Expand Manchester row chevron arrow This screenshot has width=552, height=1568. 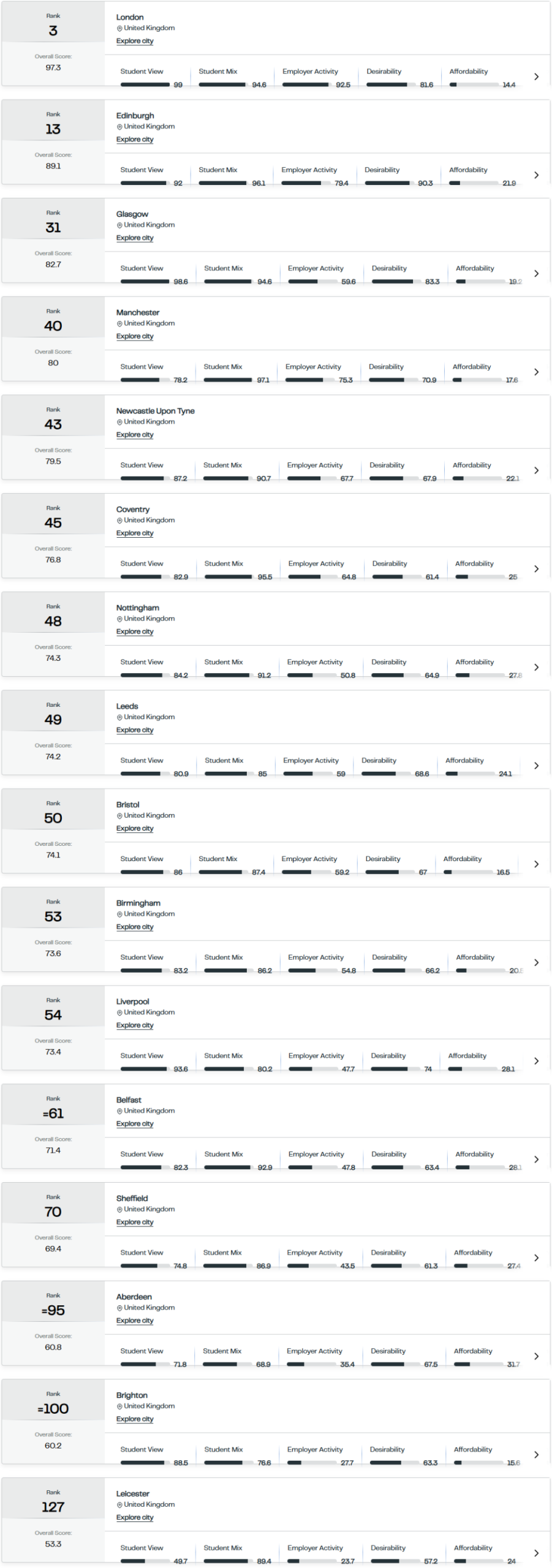point(536,372)
